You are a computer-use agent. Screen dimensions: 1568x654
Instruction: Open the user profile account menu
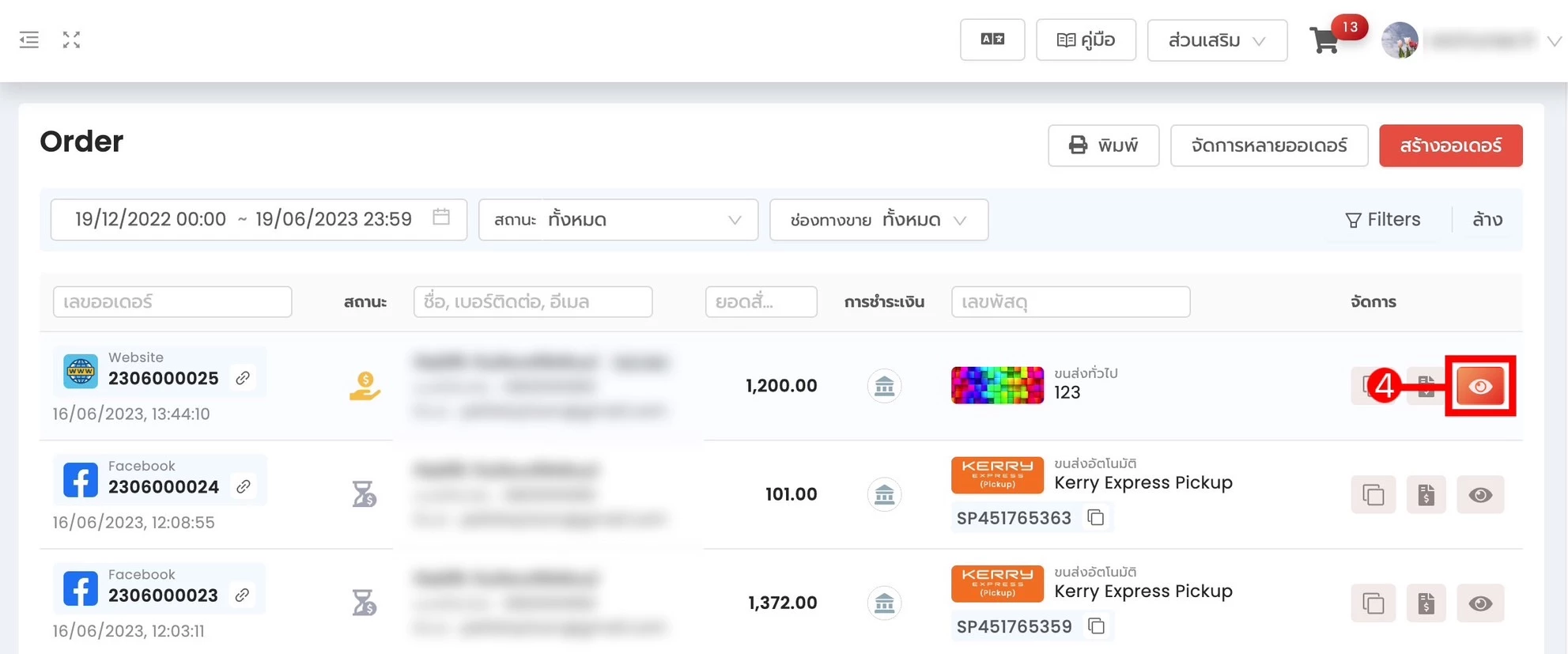(1471, 40)
